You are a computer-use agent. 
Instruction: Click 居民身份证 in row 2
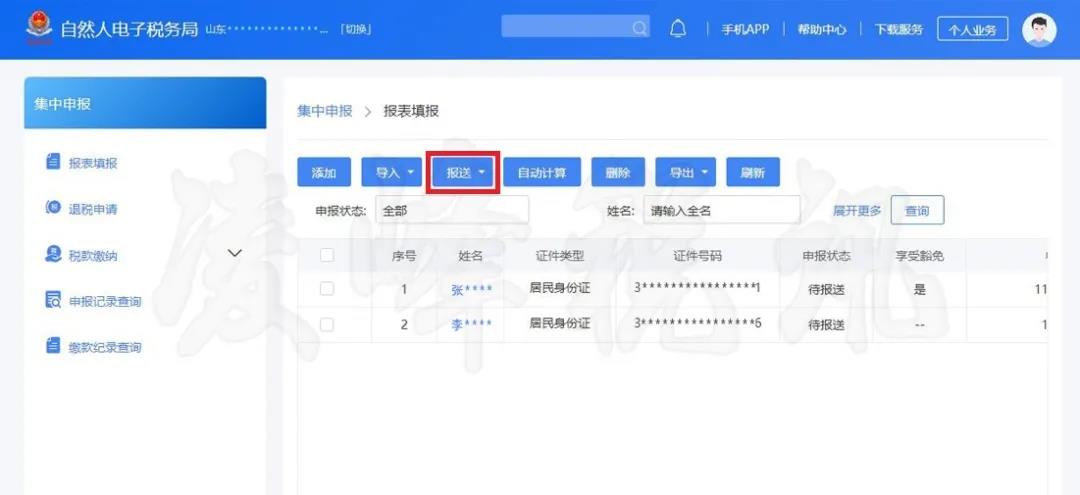559,323
